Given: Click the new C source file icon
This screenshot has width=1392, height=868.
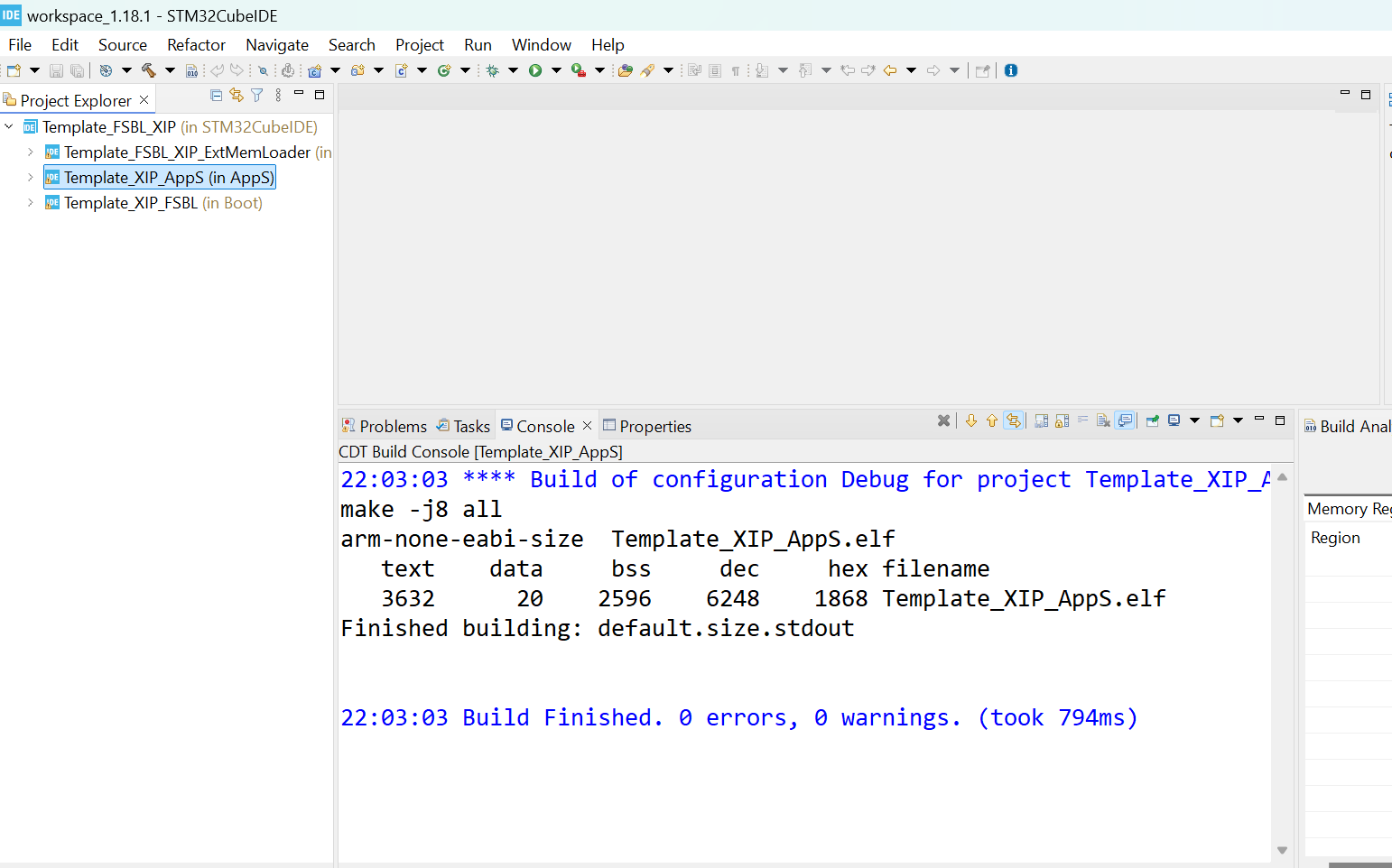Looking at the screenshot, I should [402, 70].
